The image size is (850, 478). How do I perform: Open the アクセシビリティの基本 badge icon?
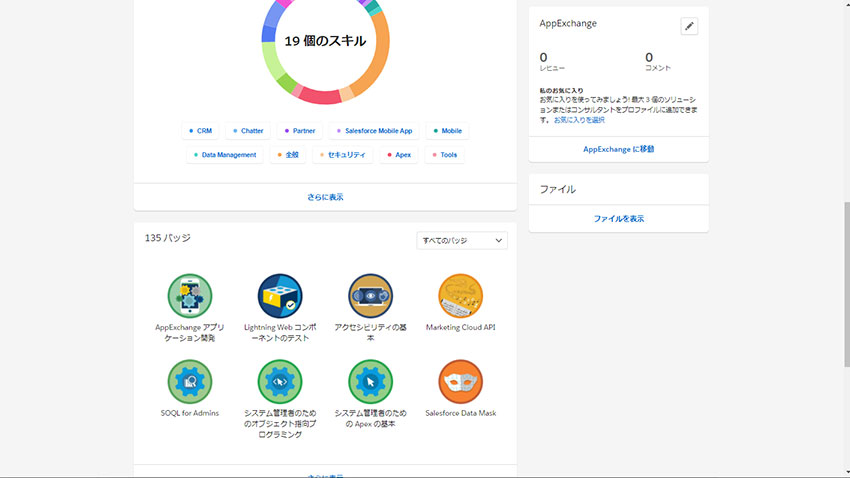370,295
